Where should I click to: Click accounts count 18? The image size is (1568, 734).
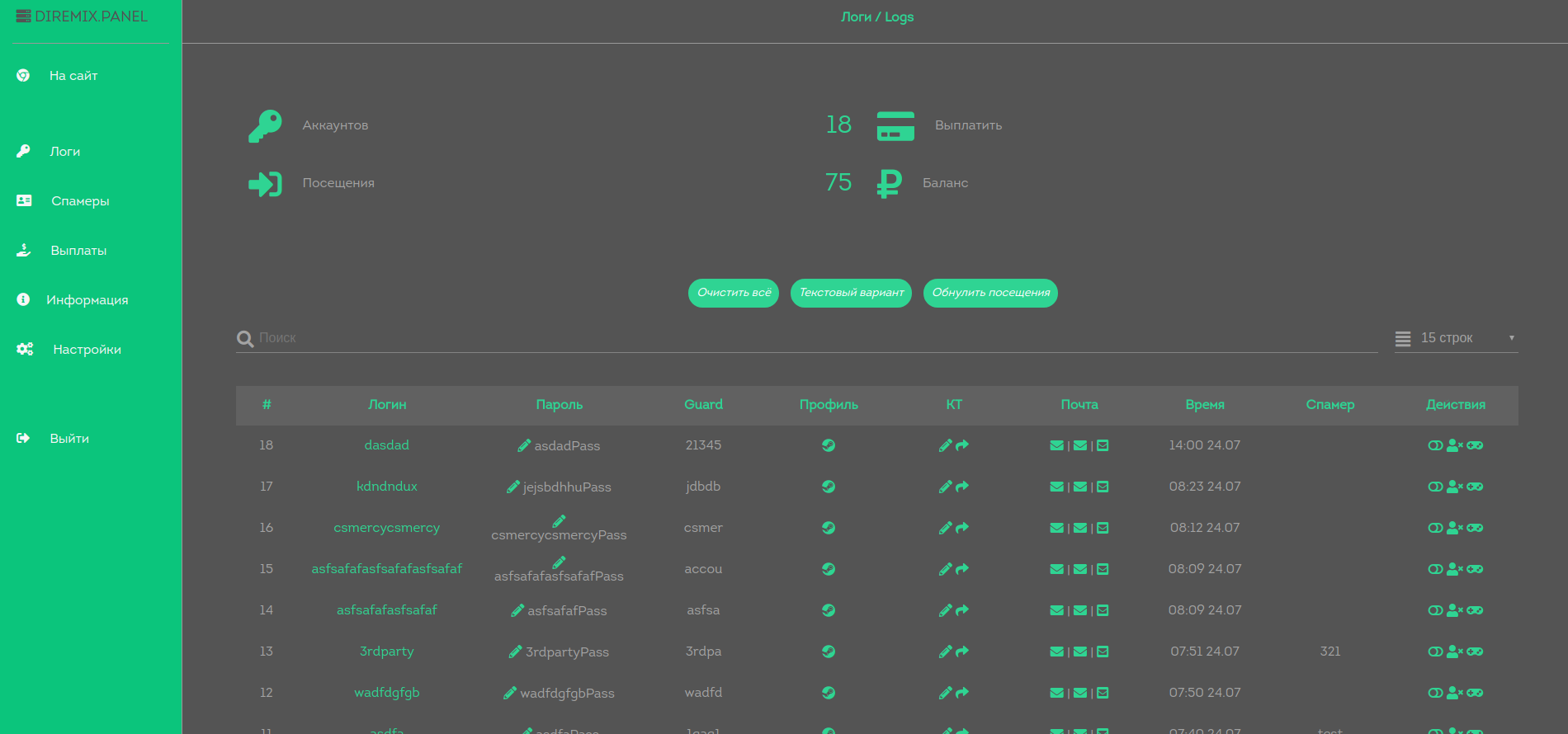(x=838, y=125)
